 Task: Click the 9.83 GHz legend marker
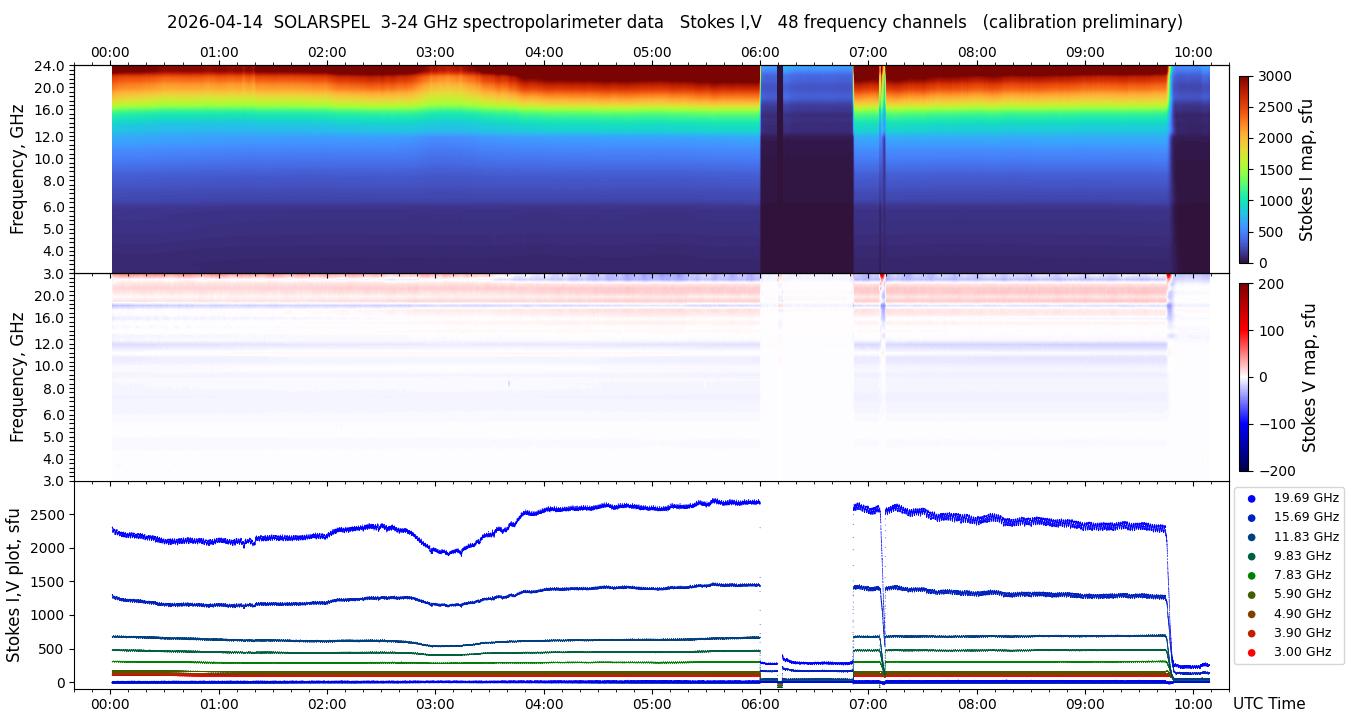tap(1251, 556)
